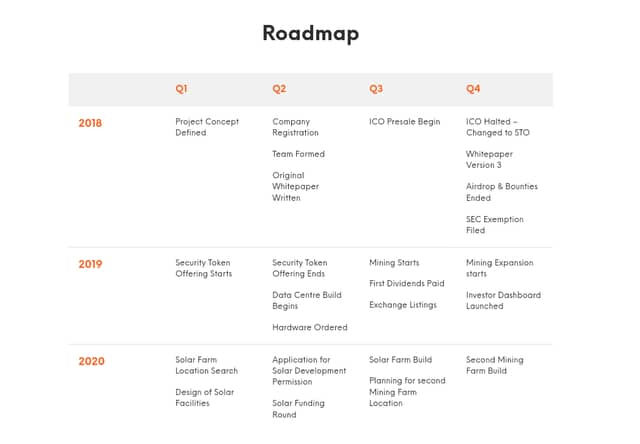This screenshot has width=640, height=444.
Task: Click Hardware Ordered milestone
Action: pos(310,327)
